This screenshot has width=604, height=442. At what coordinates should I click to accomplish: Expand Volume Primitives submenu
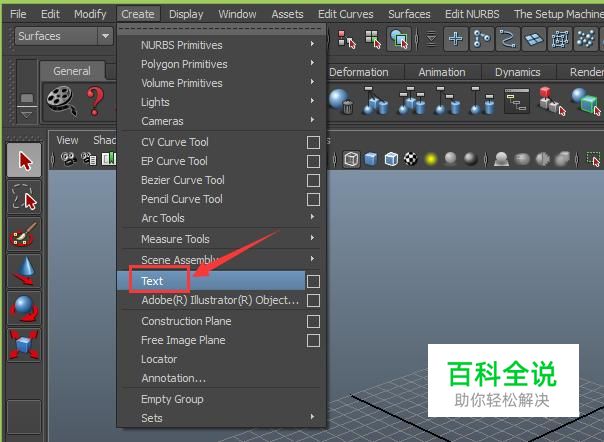(x=222, y=83)
